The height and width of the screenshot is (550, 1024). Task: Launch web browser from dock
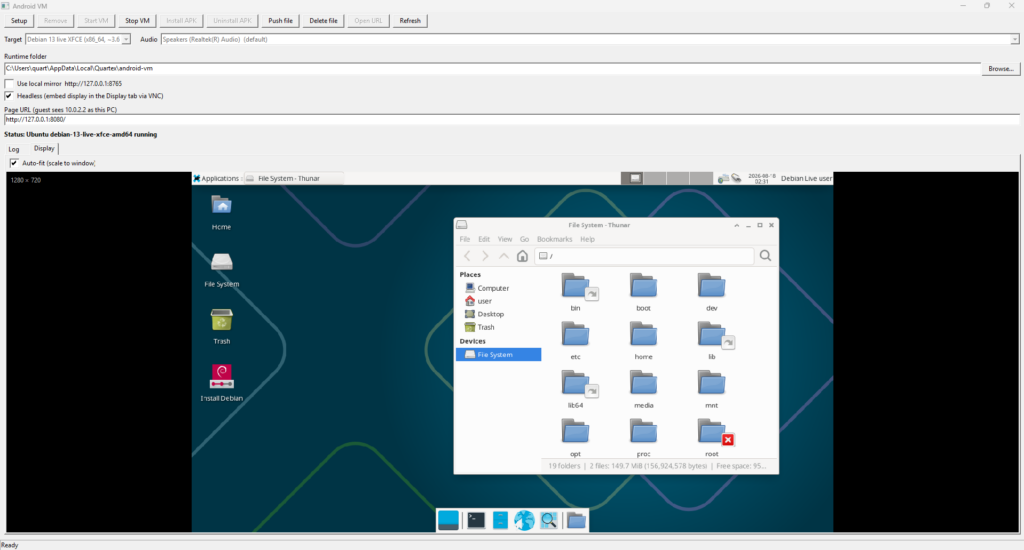(524, 520)
